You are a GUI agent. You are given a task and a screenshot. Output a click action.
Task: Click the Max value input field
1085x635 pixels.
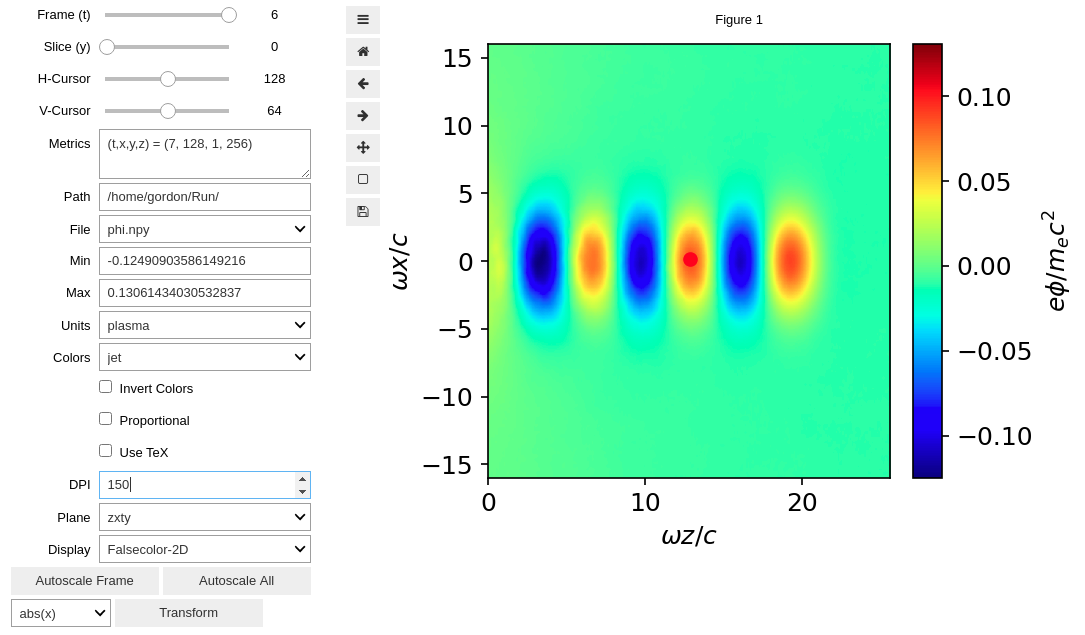tap(205, 293)
